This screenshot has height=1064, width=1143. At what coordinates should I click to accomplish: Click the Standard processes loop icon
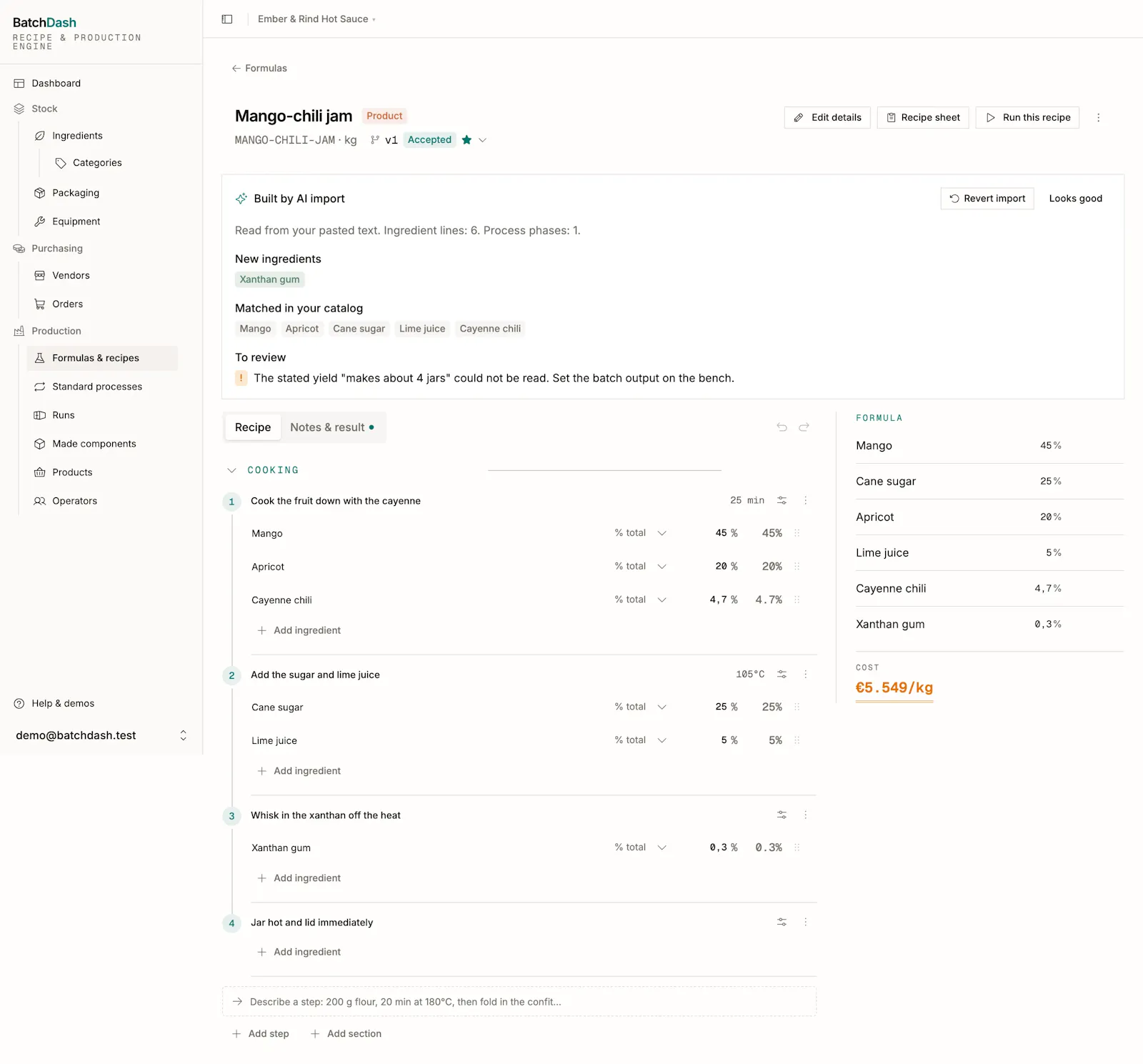(x=40, y=387)
